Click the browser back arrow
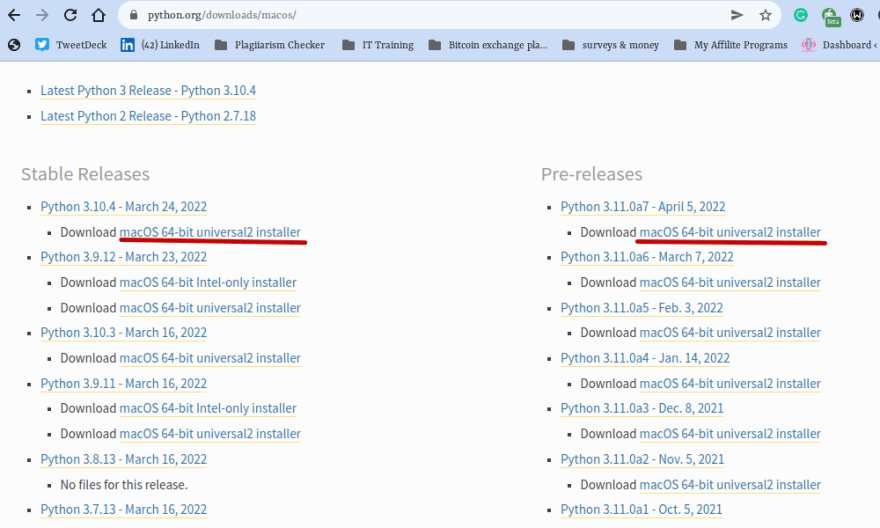 pyautogui.click(x=14, y=15)
